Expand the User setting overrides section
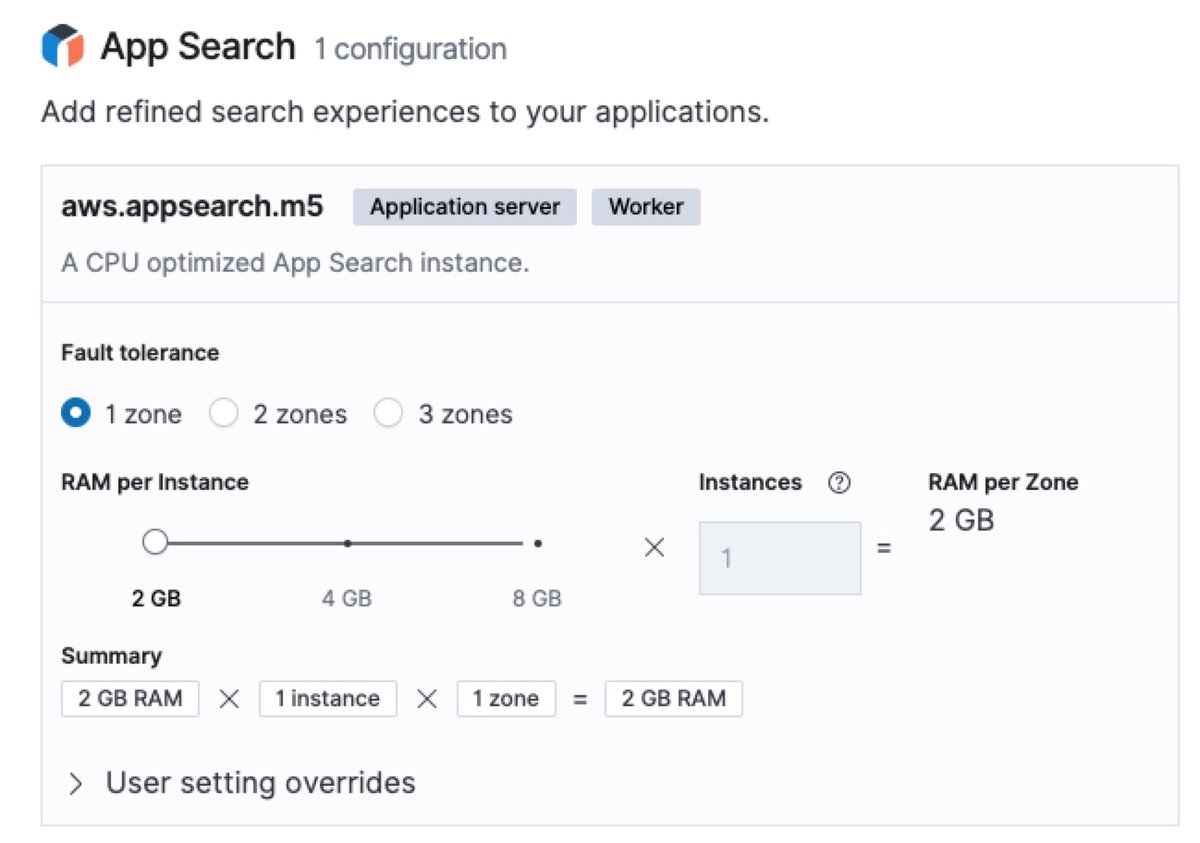Viewport: 1200px width, 843px height. (x=260, y=782)
